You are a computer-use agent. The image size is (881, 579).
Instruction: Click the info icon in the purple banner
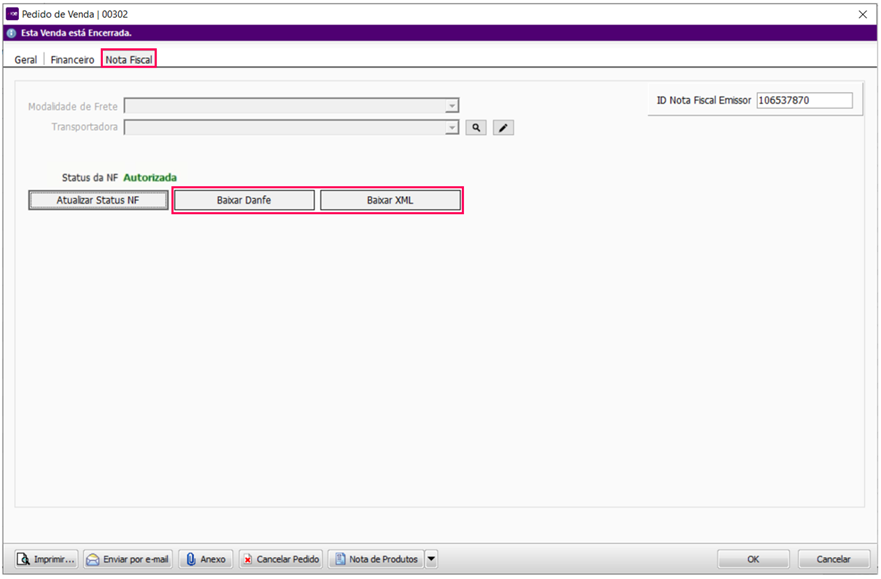(11, 33)
